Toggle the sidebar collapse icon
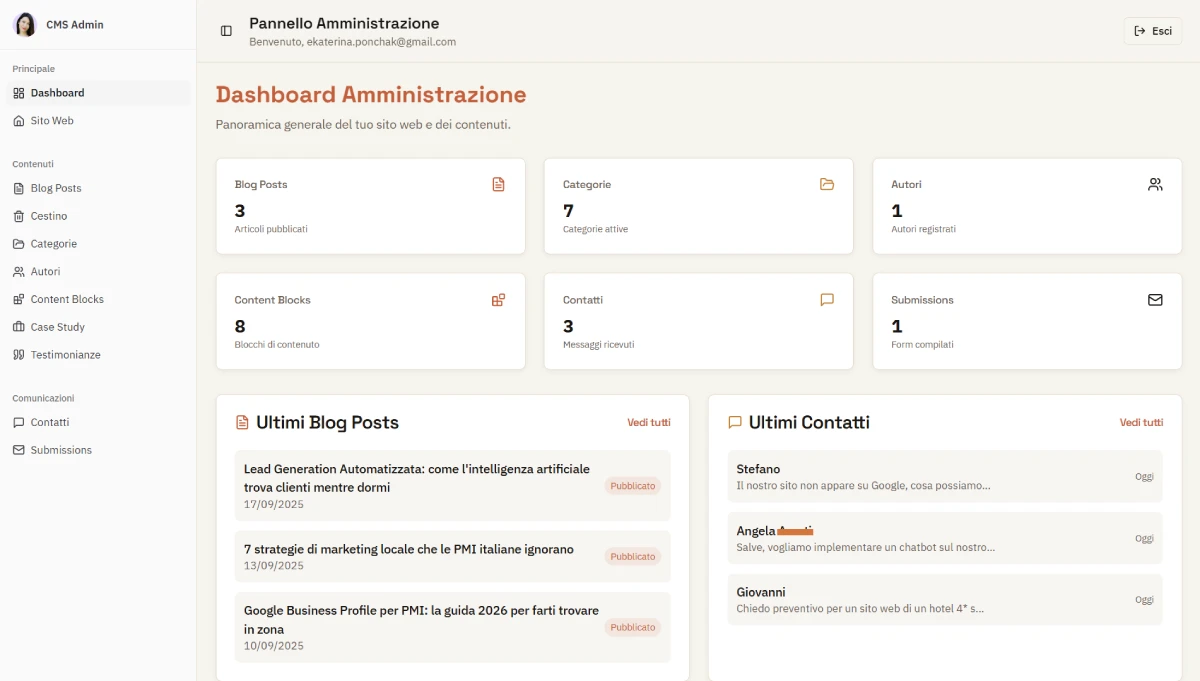The width and height of the screenshot is (1200, 681). pyautogui.click(x=226, y=31)
